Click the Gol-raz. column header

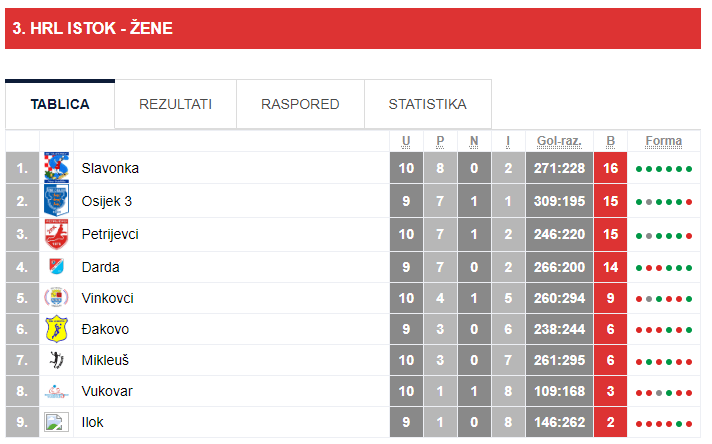pos(559,141)
